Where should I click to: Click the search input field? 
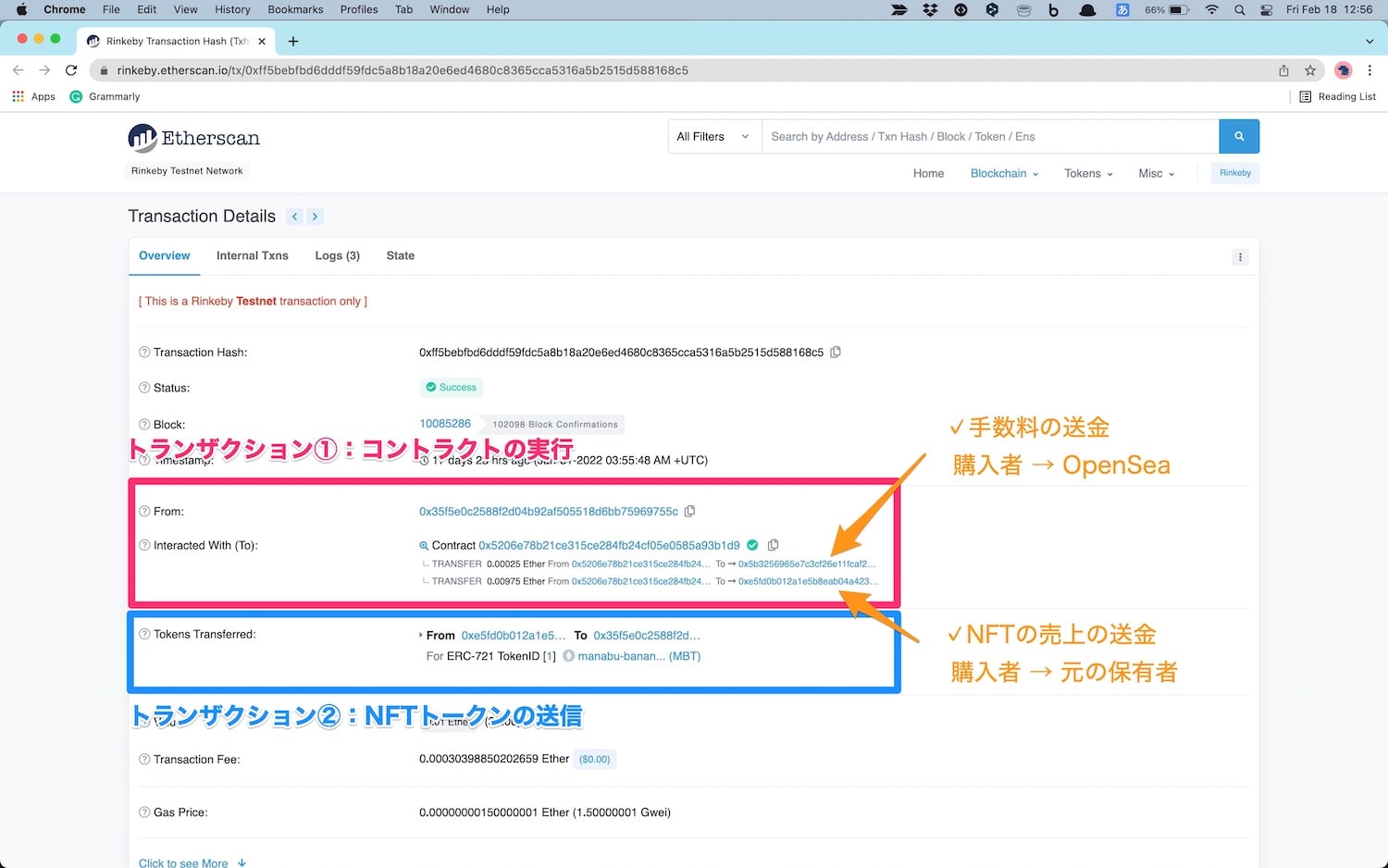click(990, 136)
